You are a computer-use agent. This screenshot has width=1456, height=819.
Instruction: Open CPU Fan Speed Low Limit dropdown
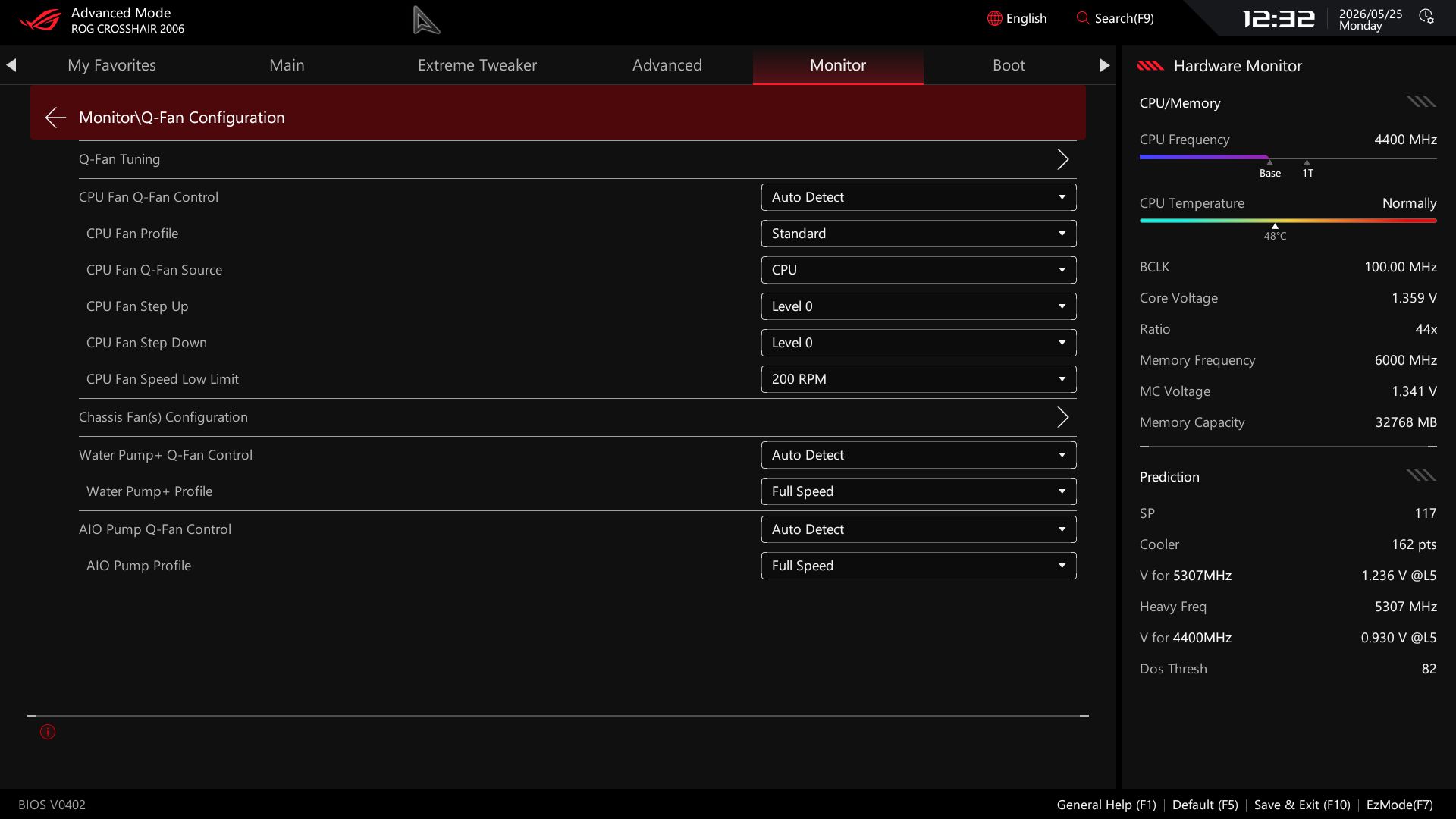click(x=918, y=379)
